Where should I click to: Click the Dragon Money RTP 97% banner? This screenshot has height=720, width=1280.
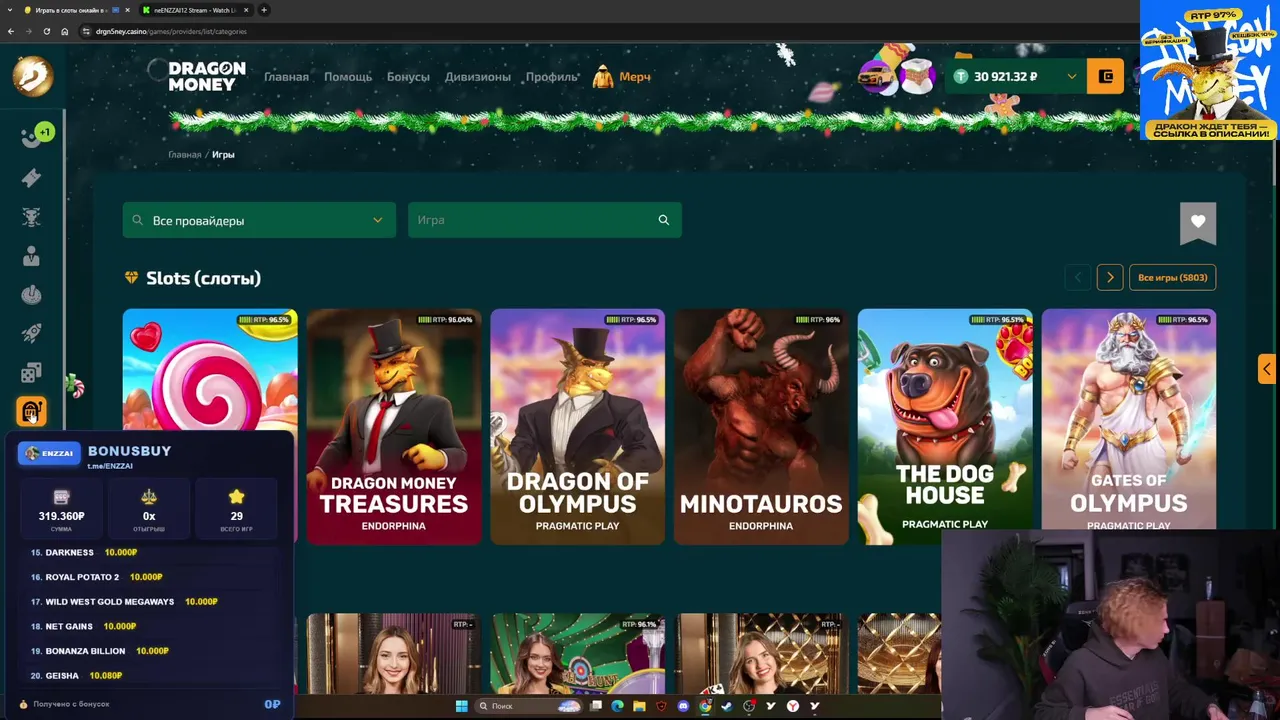(x=1209, y=70)
